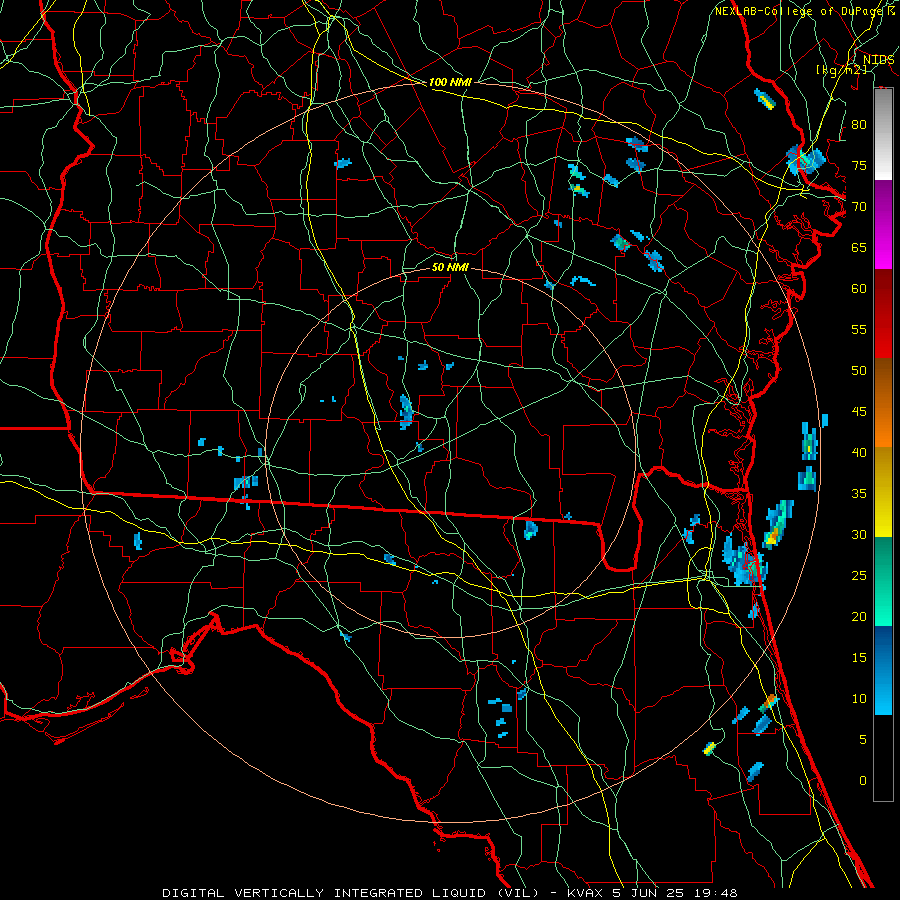The image size is (900, 900).
Task: Select the 15 value on the scale
Action: tap(859, 657)
